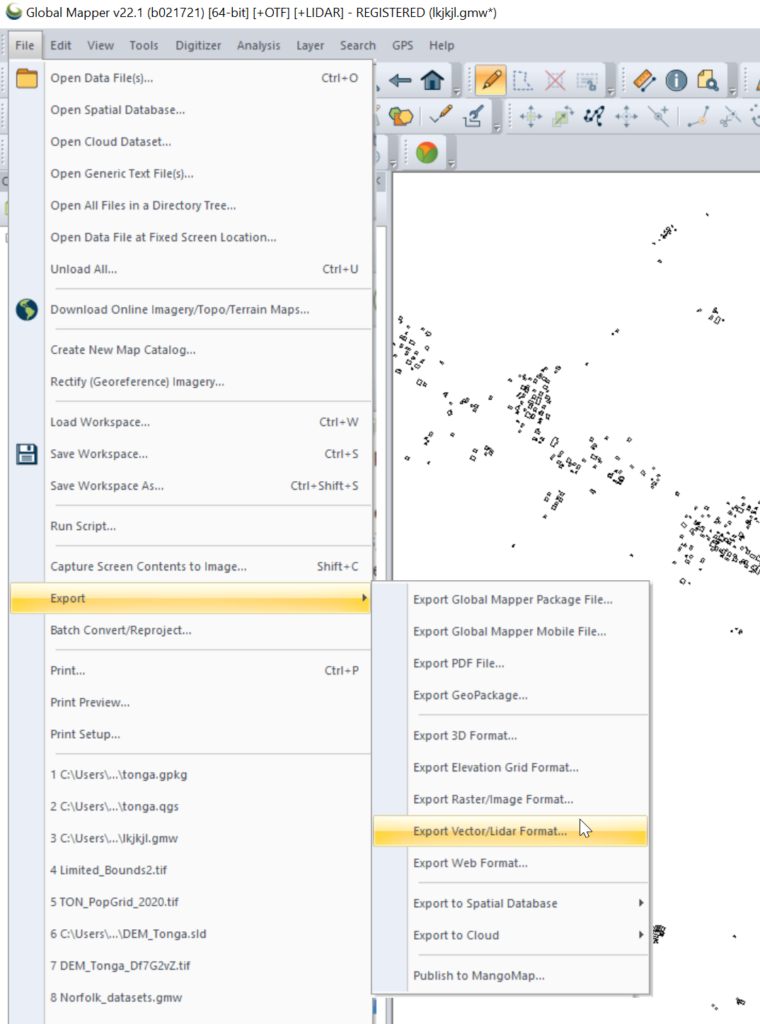Open the Search menu
The width and height of the screenshot is (760, 1024).
point(358,45)
